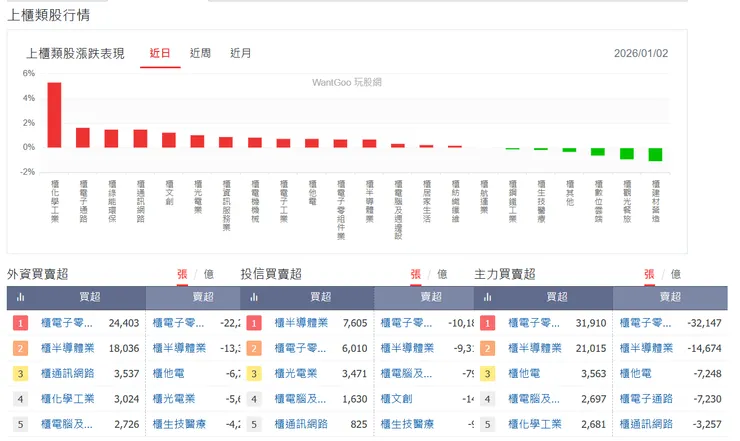
Task: Open 櫃化學工業 link in 主力 買超 list
Action: (535, 424)
